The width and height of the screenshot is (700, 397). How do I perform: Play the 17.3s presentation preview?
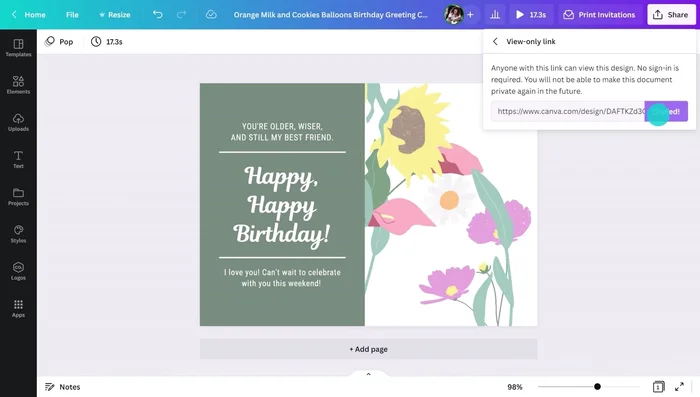[x=531, y=15]
